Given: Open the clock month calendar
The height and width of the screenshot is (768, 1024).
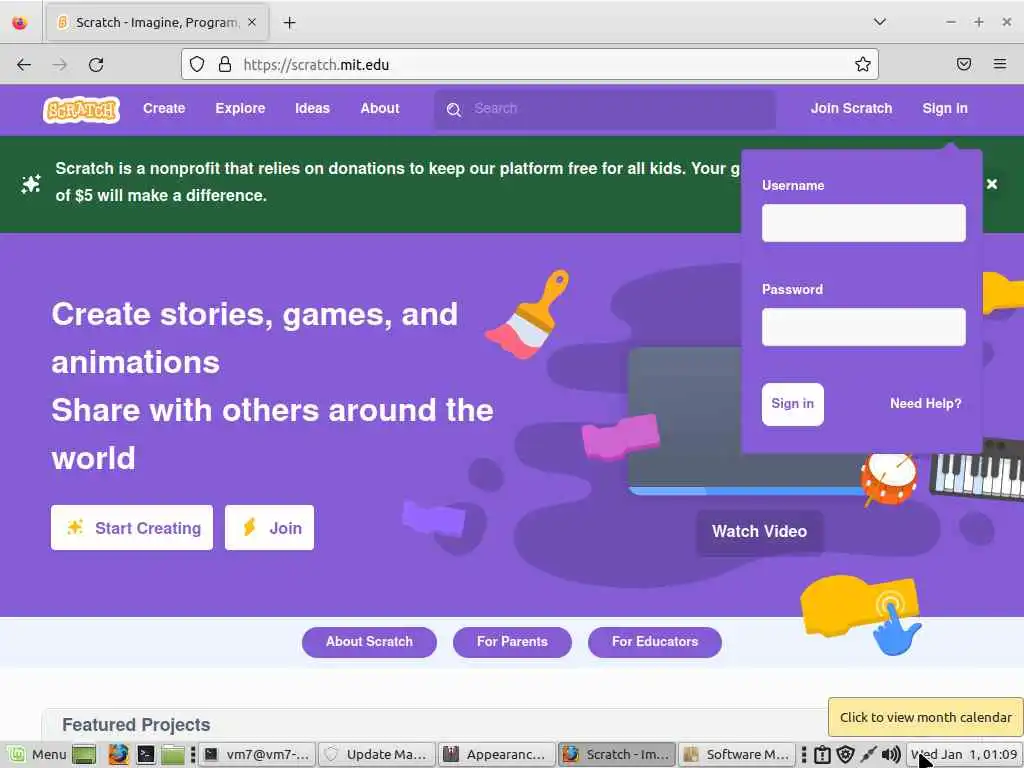Looking at the screenshot, I should (965, 755).
